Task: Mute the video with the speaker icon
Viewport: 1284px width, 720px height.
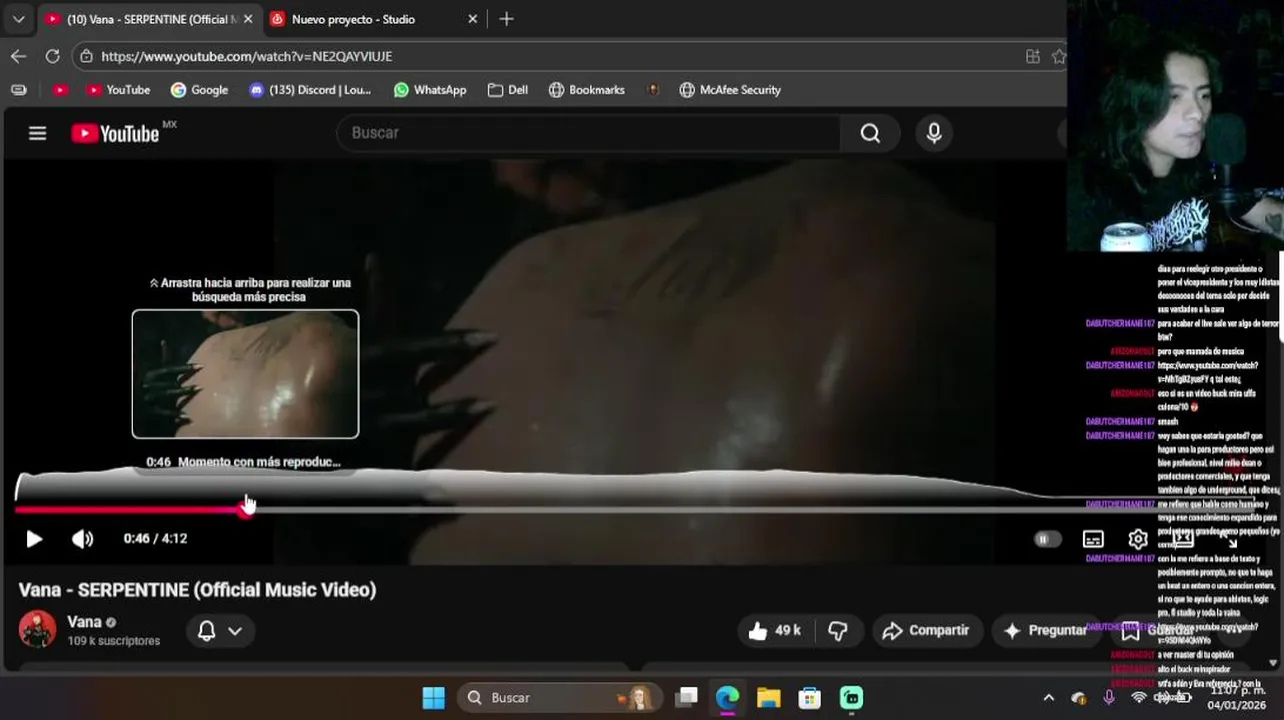Action: coord(82,539)
